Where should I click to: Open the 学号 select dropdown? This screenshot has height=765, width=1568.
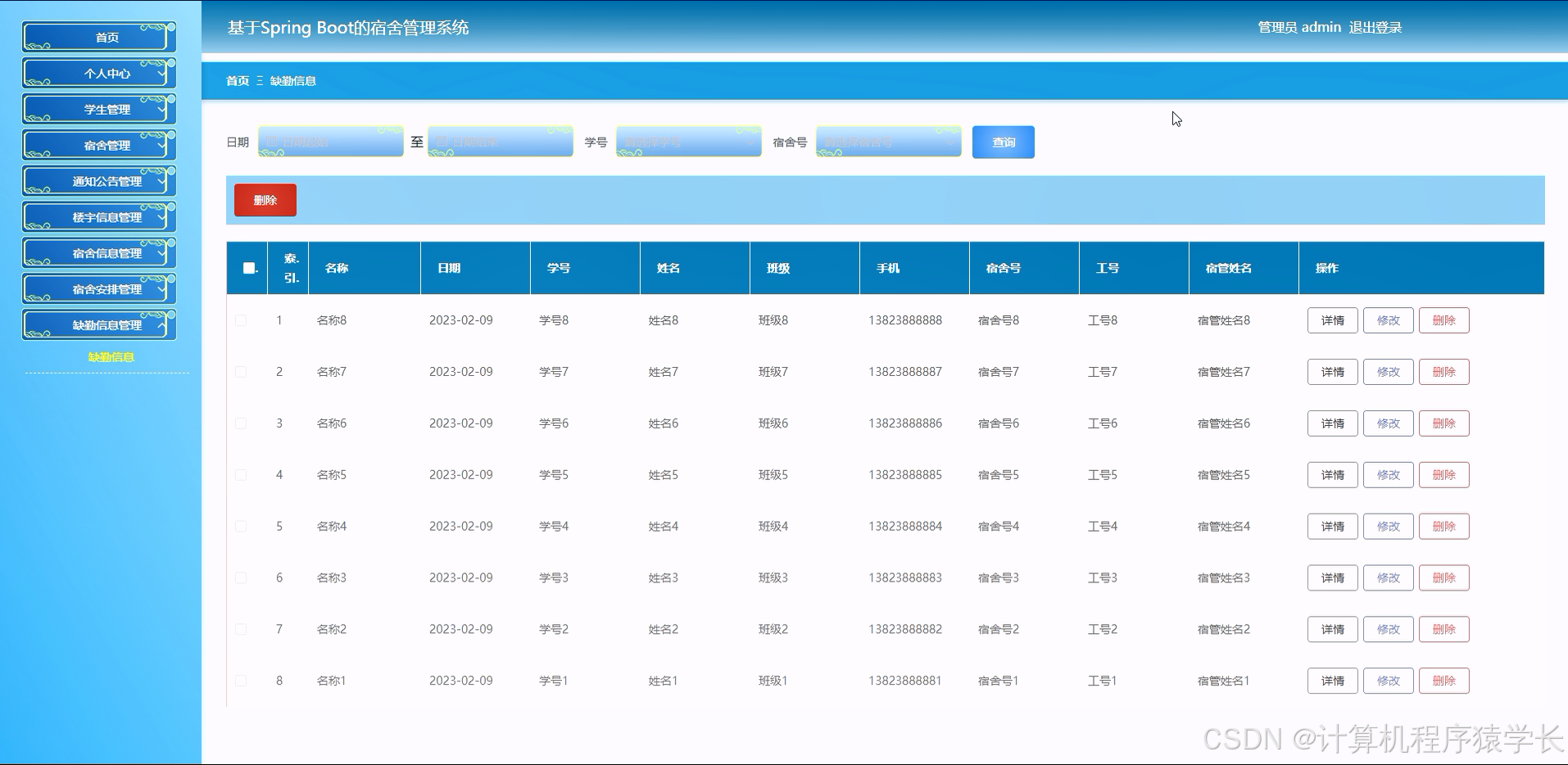[688, 142]
